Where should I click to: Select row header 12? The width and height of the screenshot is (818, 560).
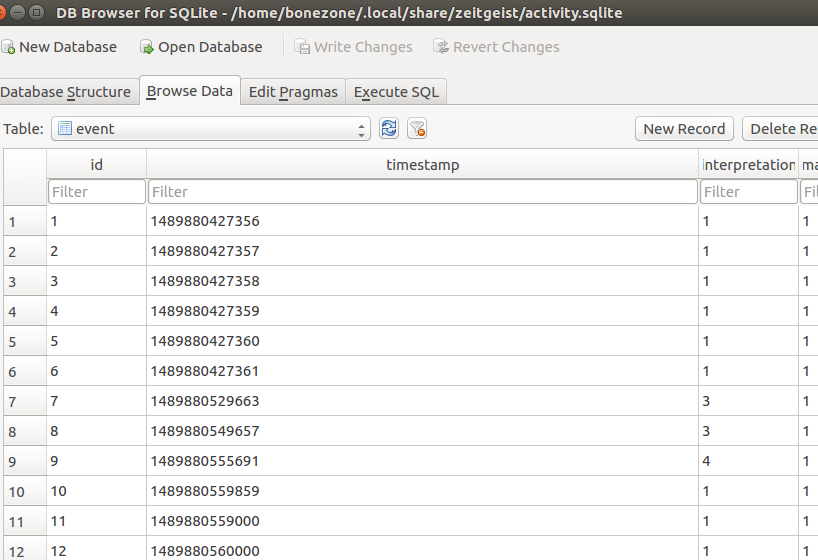(x=25, y=549)
